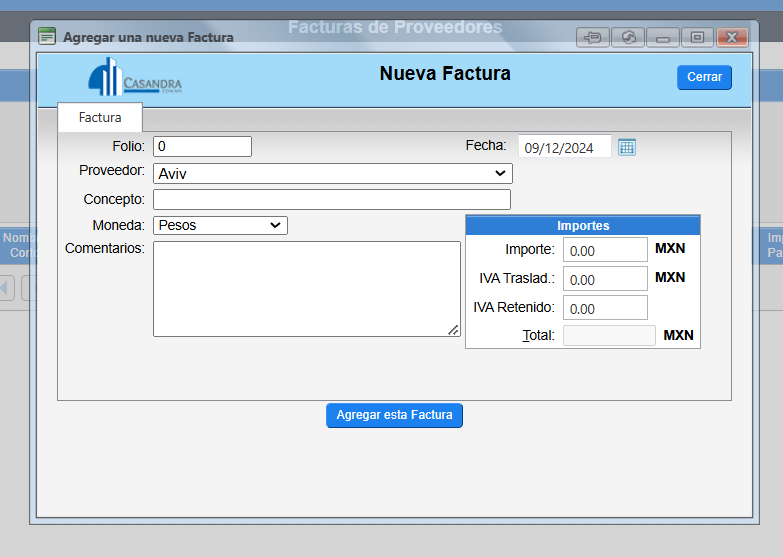The width and height of the screenshot is (783, 557).
Task: Select the IVA Traslad. amount field
Action: coord(605,279)
